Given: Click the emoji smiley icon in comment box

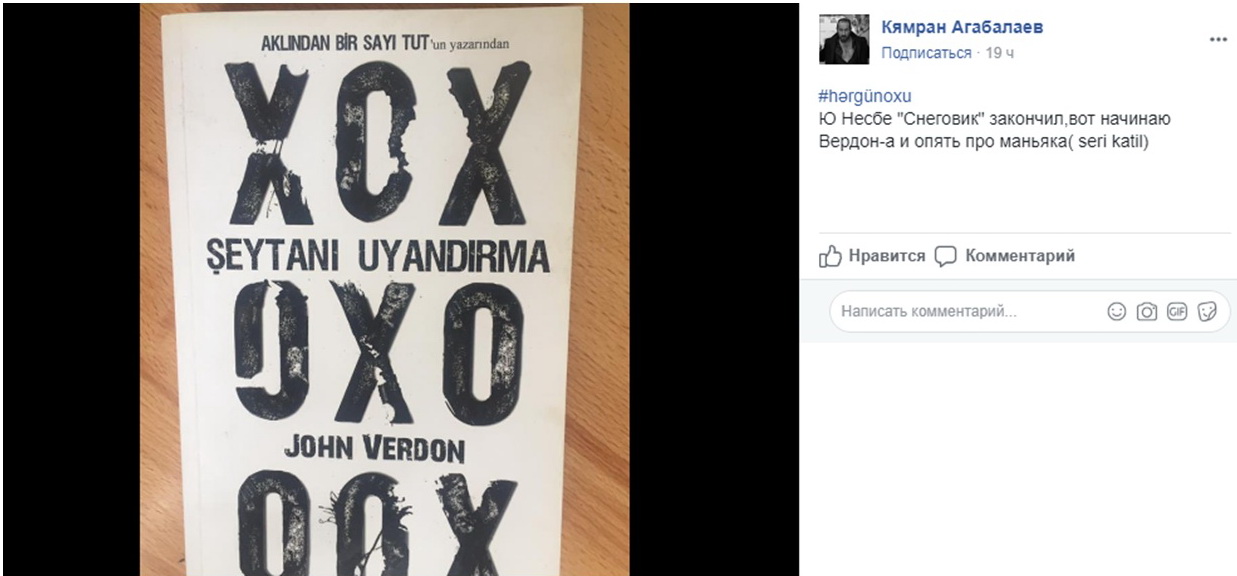Looking at the screenshot, I should click(x=1117, y=312).
